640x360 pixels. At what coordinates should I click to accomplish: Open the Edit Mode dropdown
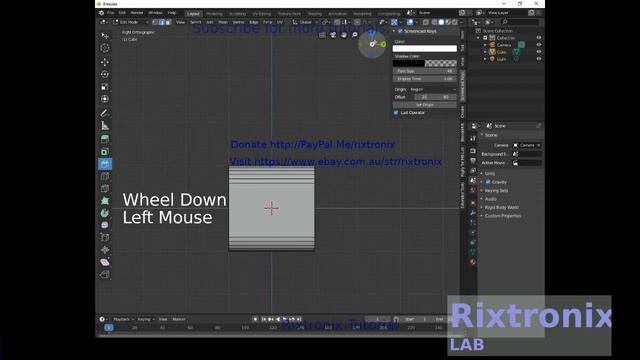tap(131, 22)
